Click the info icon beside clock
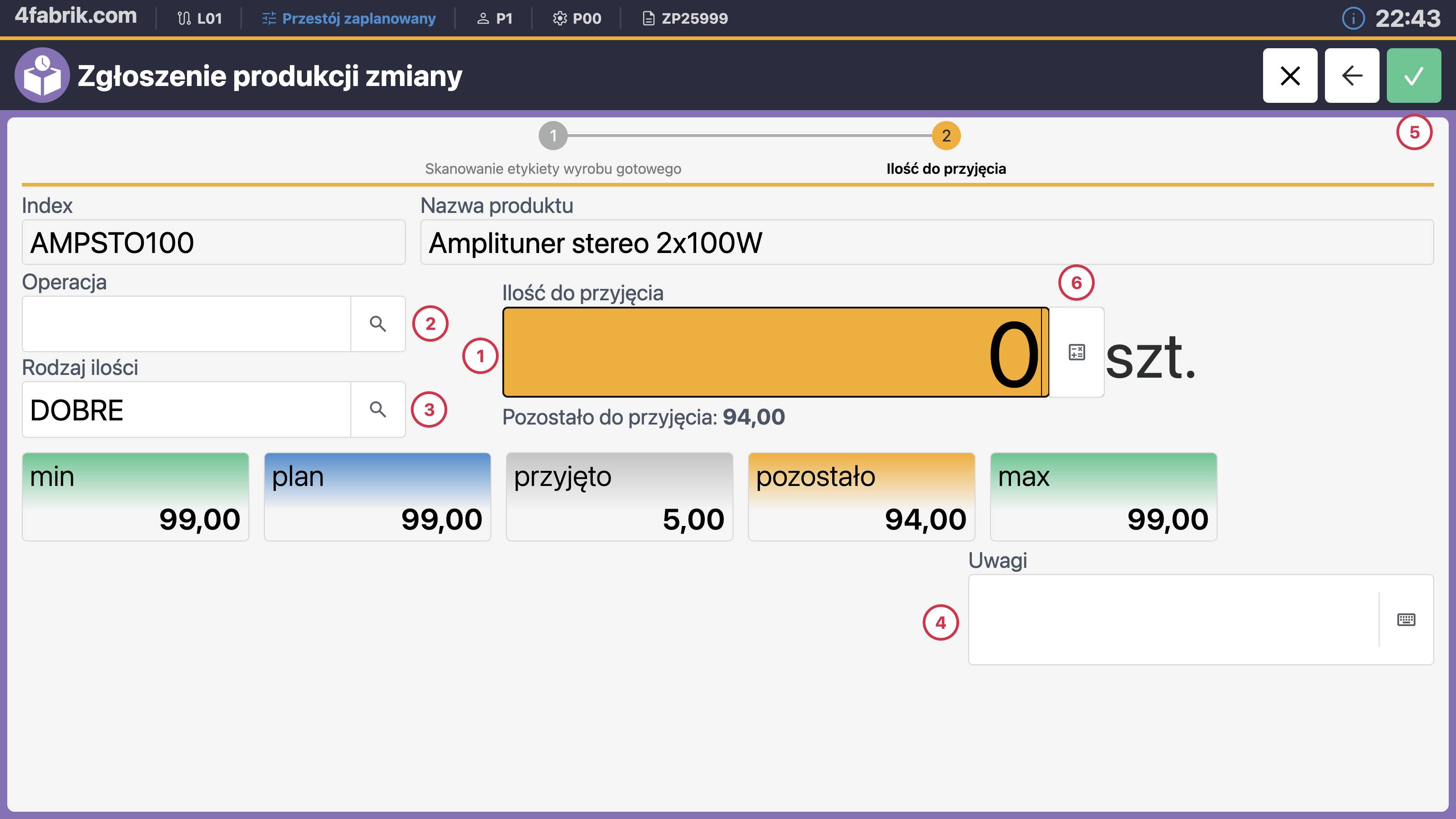 point(1353,19)
